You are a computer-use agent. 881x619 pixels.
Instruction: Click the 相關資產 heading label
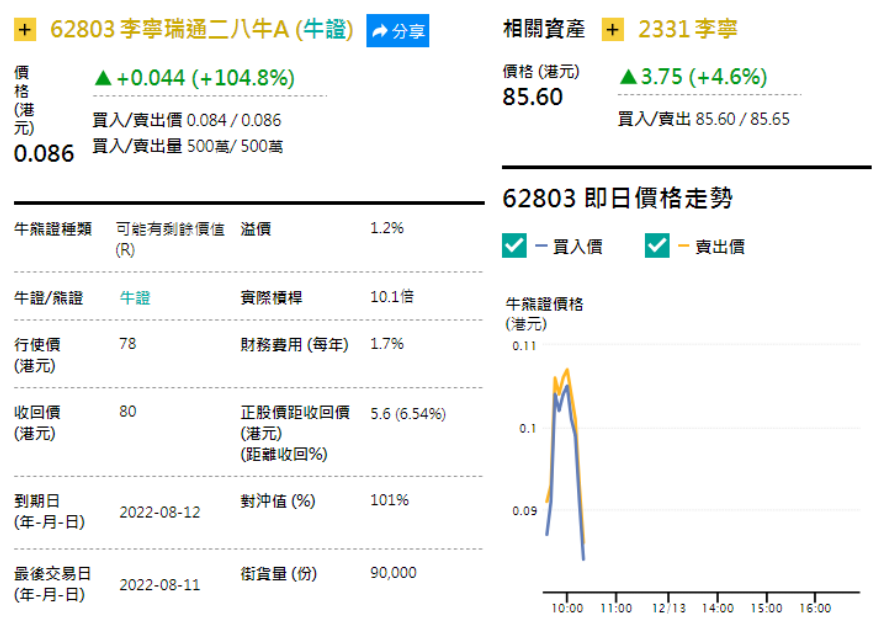coord(544,29)
